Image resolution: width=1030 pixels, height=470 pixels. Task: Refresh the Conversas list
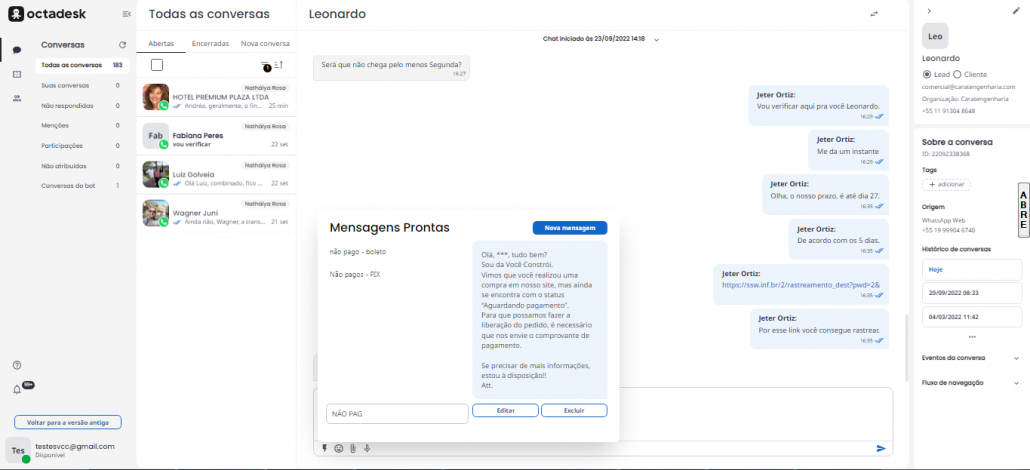(x=123, y=45)
